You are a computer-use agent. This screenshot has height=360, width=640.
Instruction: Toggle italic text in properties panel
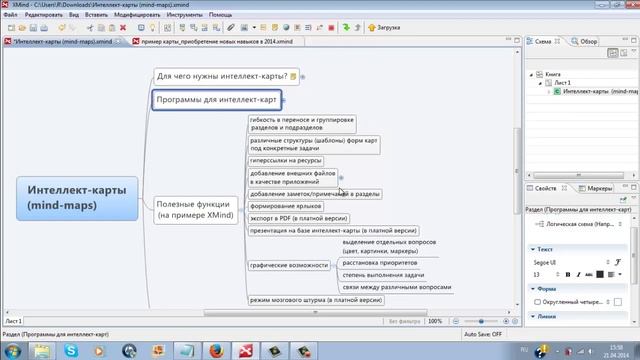tap(578, 275)
